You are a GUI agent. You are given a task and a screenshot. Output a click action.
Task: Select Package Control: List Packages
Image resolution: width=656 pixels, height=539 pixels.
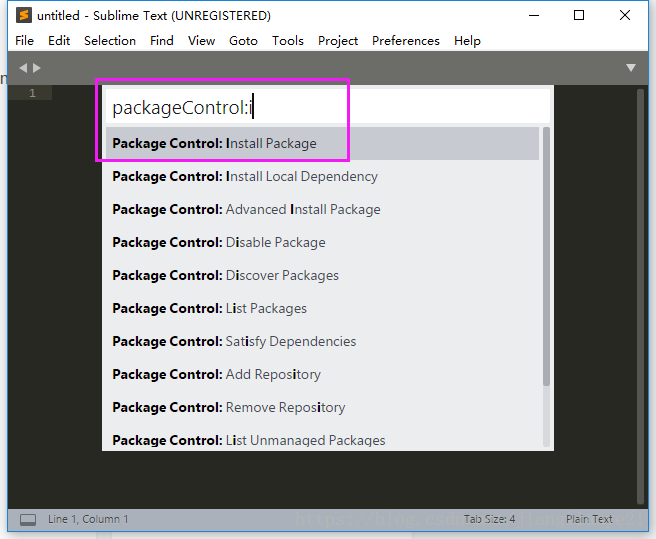coord(322,308)
